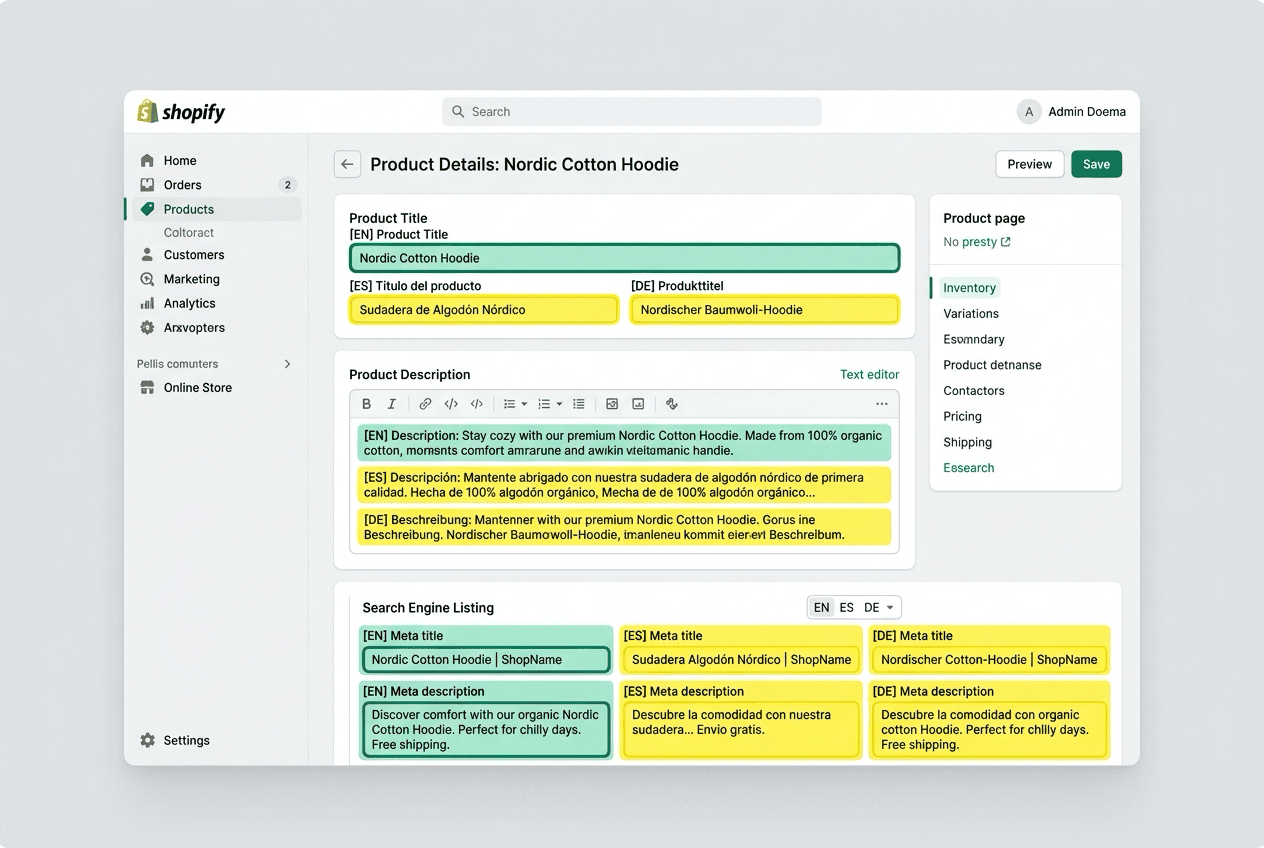
Task: Open the Text editor link
Action: pyautogui.click(x=869, y=374)
